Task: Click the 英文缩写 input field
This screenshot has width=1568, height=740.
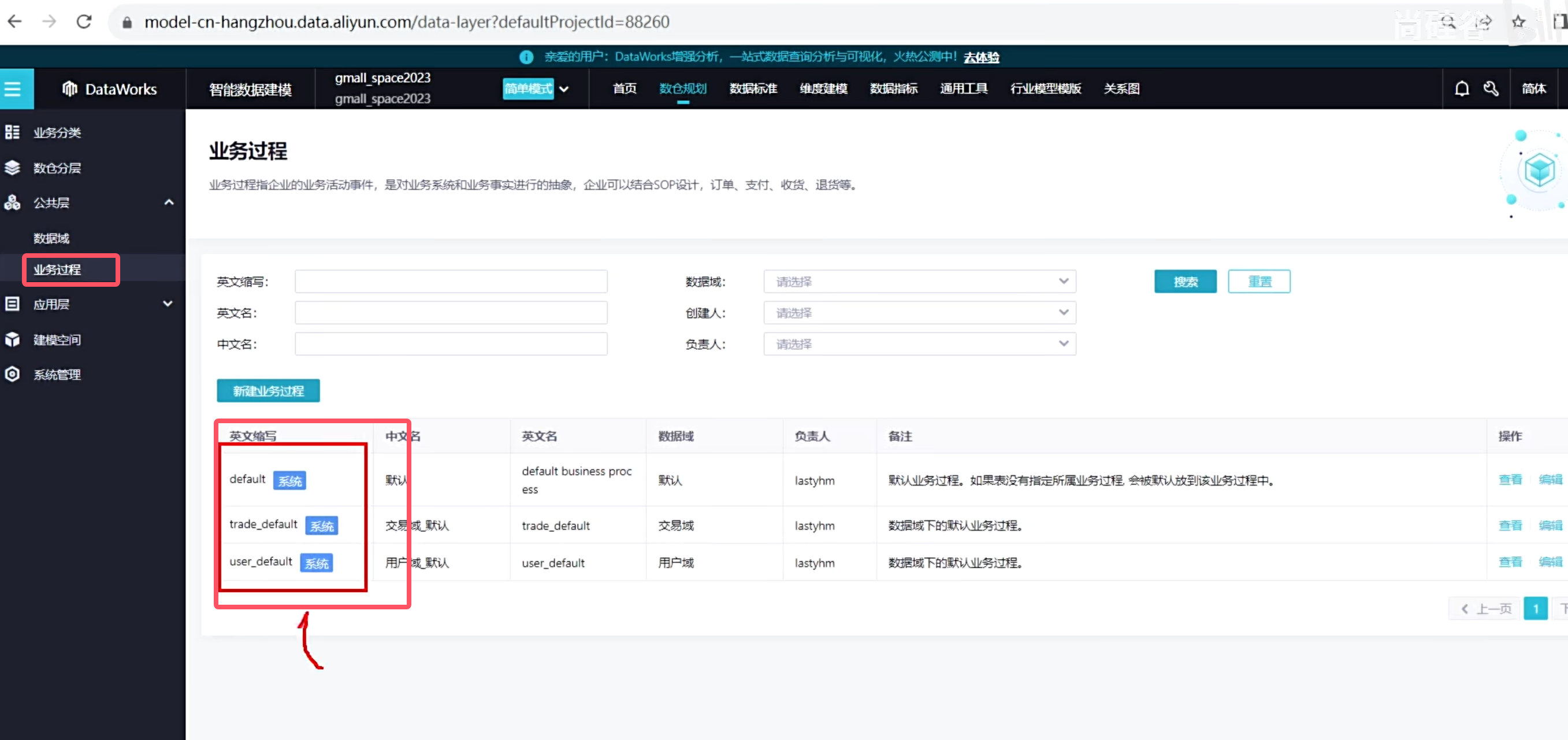Action: coord(451,282)
